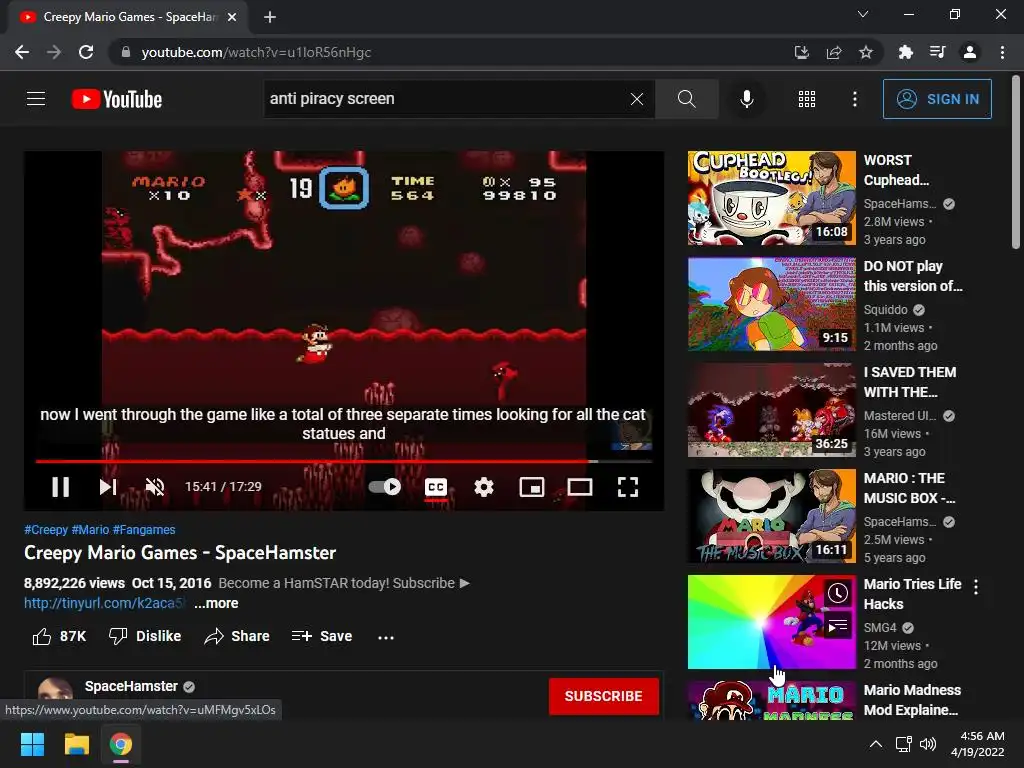Open the YouTube guide hamburger menu
This screenshot has height=768, width=1024.
coord(36,99)
